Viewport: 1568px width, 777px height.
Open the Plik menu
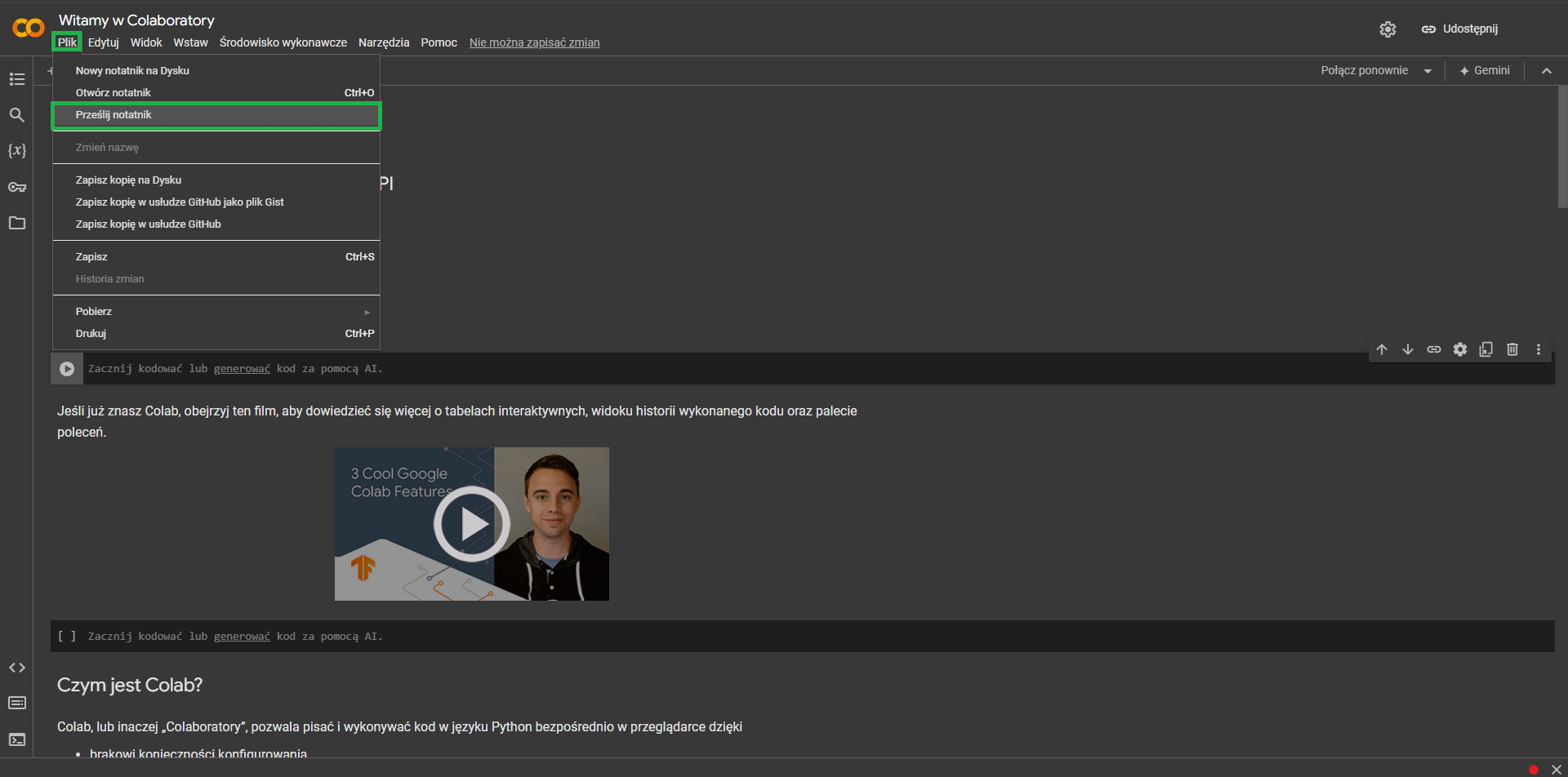point(67,42)
